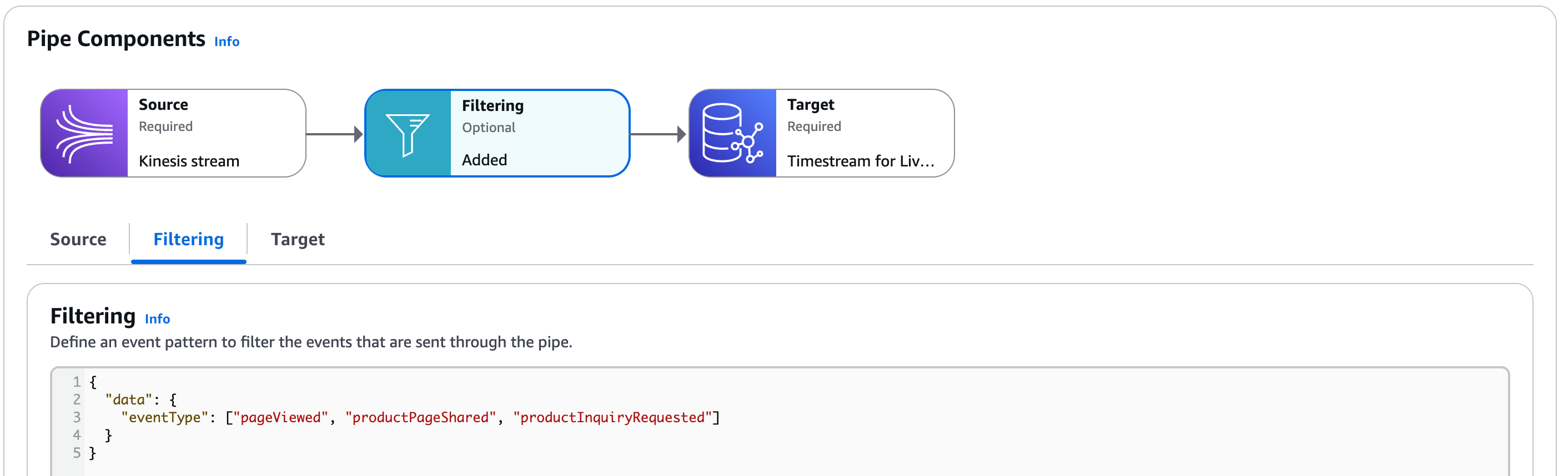Click the "pageViewed" value in editor
Screen dimensions: 1568x476
click(x=280, y=418)
